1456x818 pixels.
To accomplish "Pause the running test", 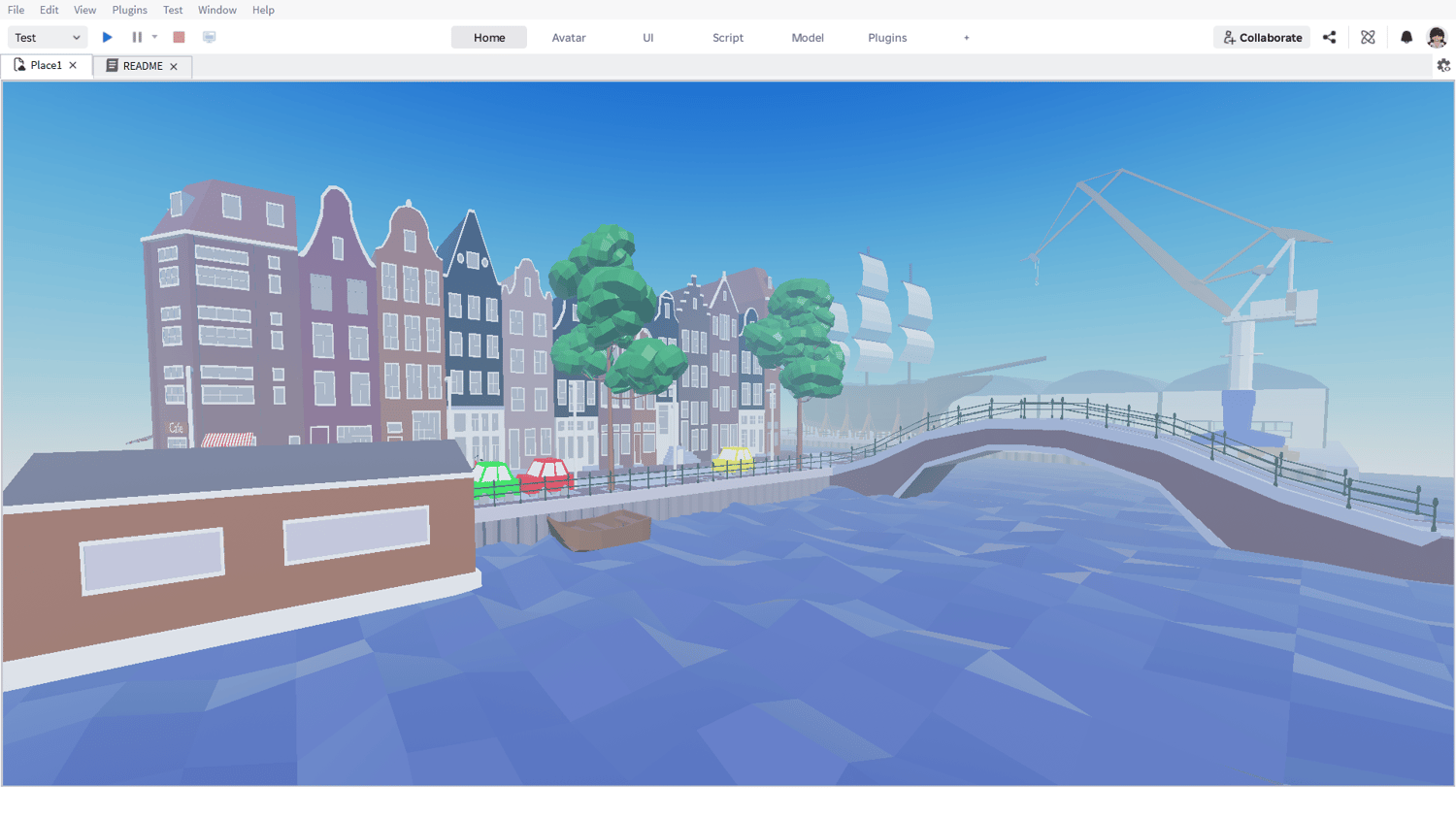I will 137,37.
